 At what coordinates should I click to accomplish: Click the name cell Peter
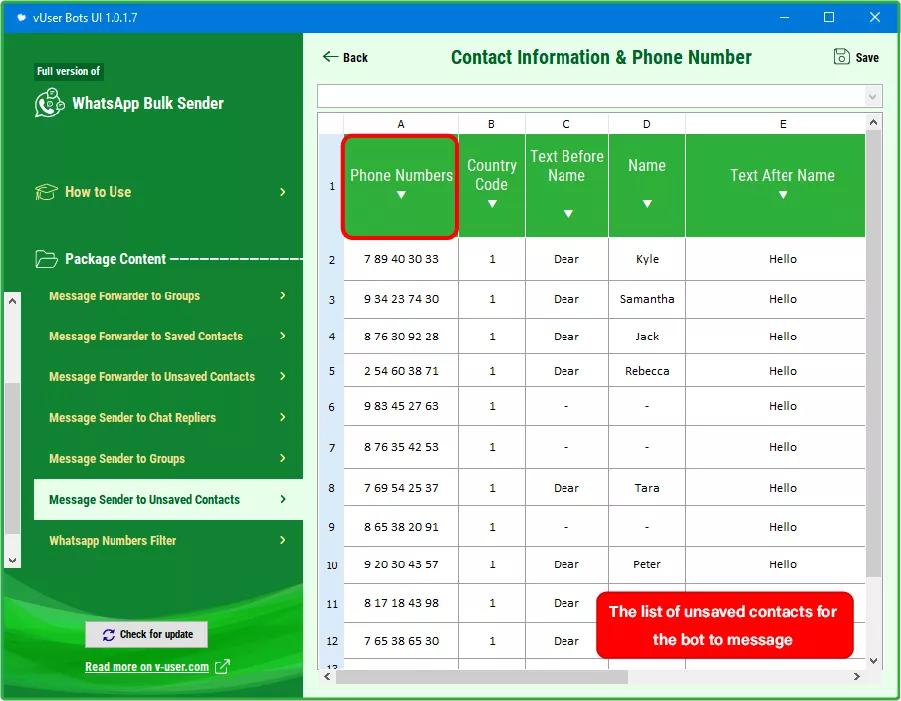point(647,564)
